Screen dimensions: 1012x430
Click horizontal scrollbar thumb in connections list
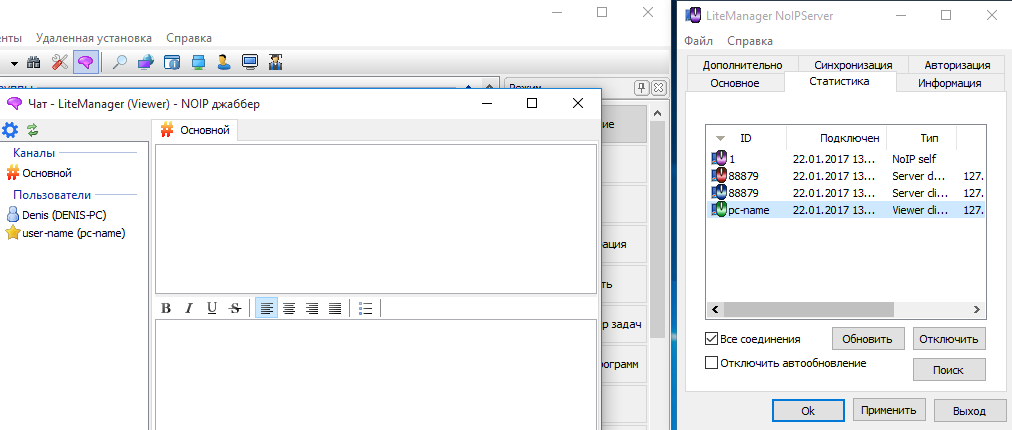point(809,309)
